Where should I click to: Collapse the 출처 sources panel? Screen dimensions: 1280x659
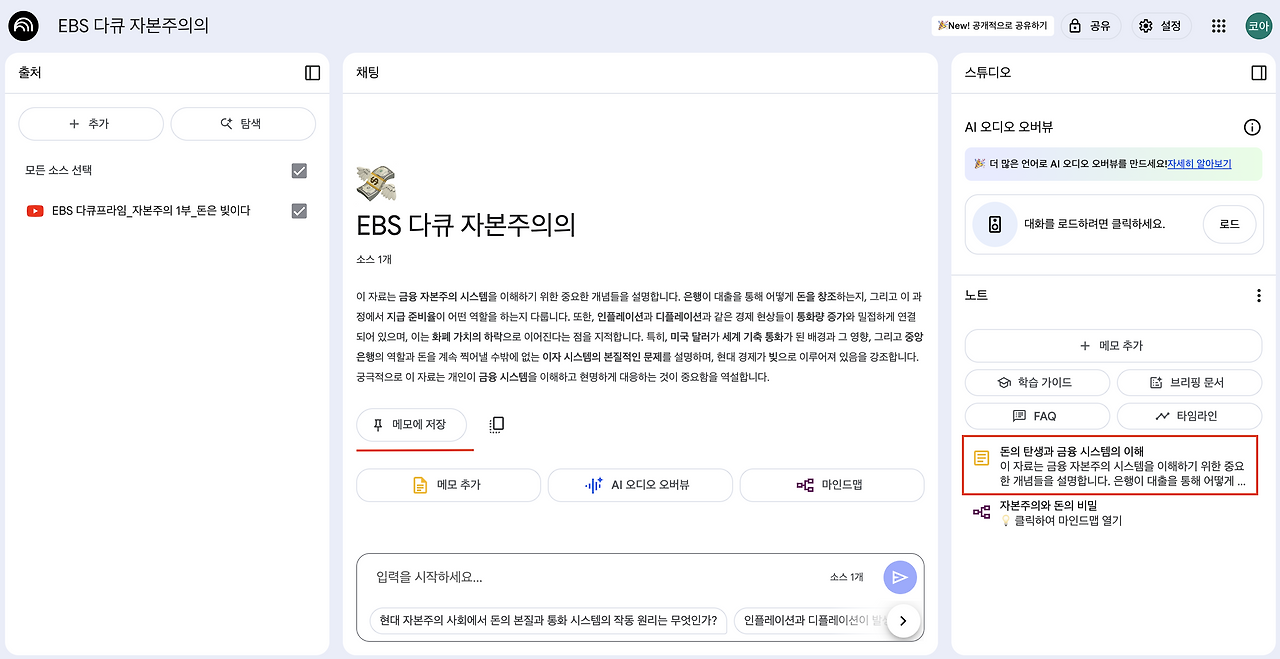click(x=311, y=72)
